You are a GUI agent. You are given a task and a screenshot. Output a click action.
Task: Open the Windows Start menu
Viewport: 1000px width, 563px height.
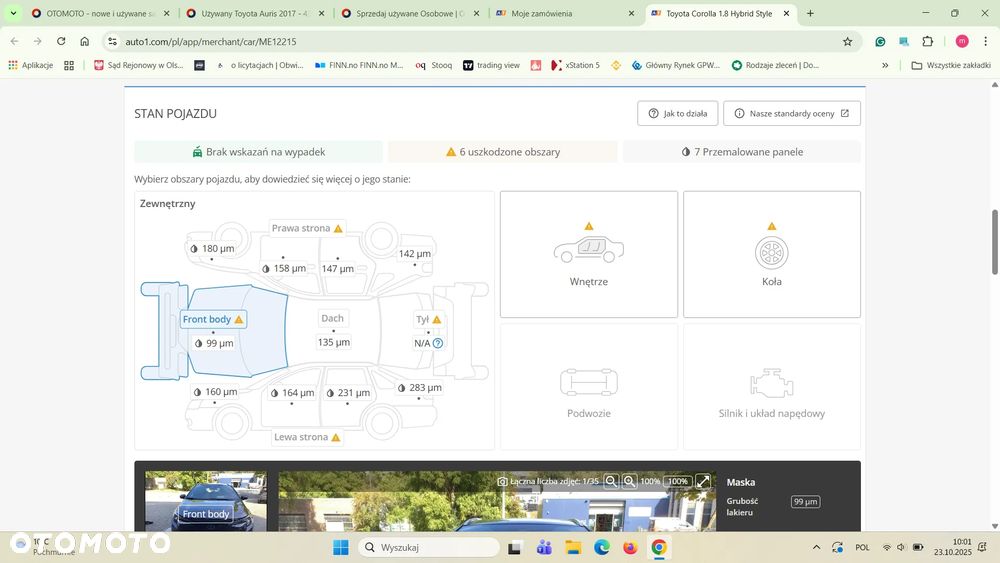click(x=341, y=547)
